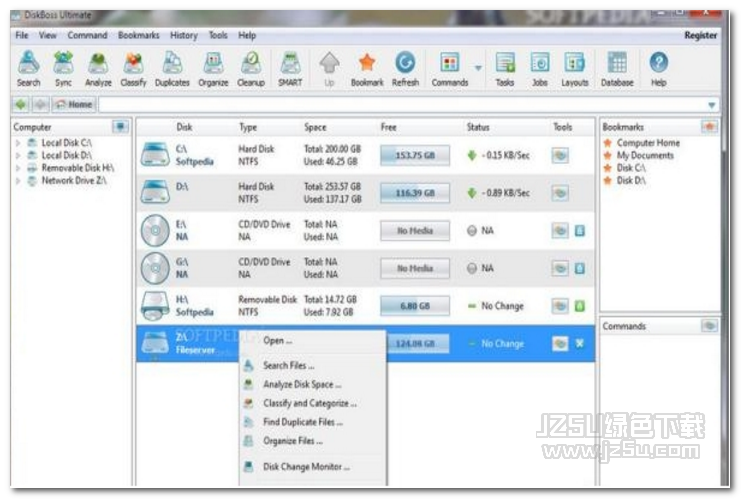
Task: Click the C:\ drive tools icon
Action: pyautogui.click(x=560, y=155)
